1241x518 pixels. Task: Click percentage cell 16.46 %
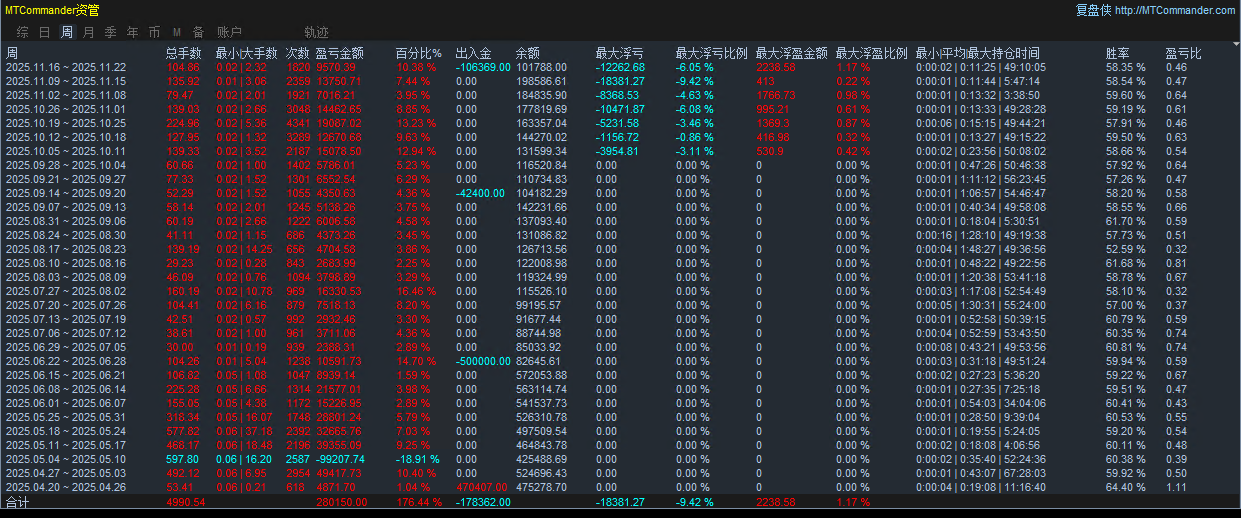click(x=415, y=291)
